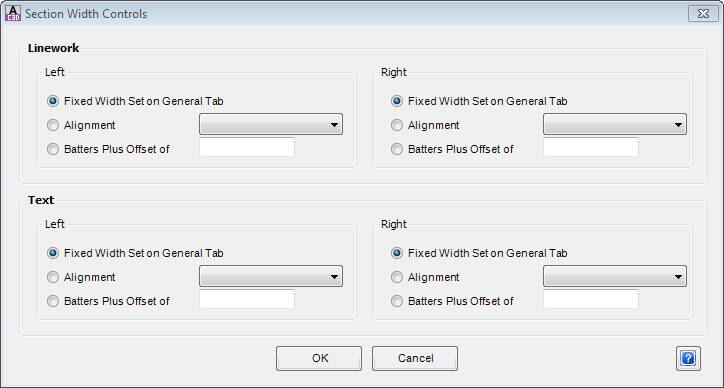724x388 pixels.
Task: Click the blue help question mark icon
Action: tap(688, 358)
